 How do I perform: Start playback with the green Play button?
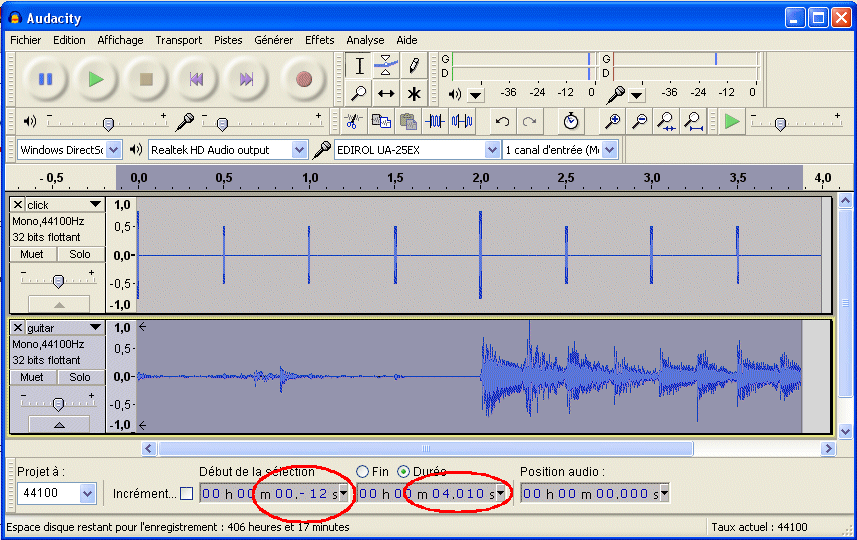(x=96, y=79)
